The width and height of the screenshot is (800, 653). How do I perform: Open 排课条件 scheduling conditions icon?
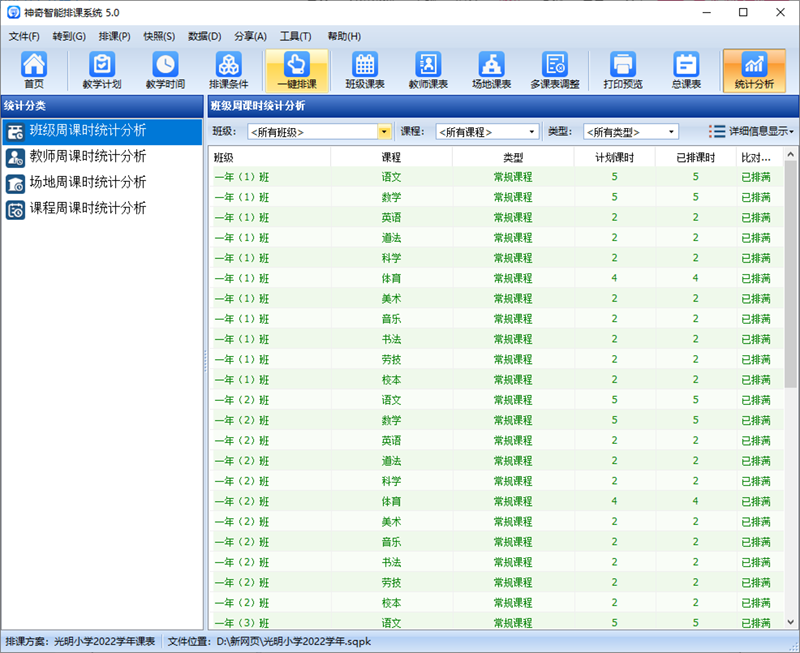(x=229, y=70)
